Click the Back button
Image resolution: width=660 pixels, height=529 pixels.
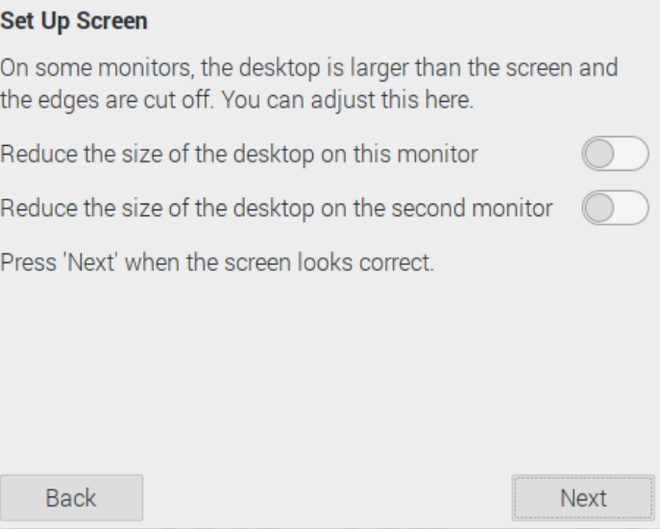tap(71, 498)
